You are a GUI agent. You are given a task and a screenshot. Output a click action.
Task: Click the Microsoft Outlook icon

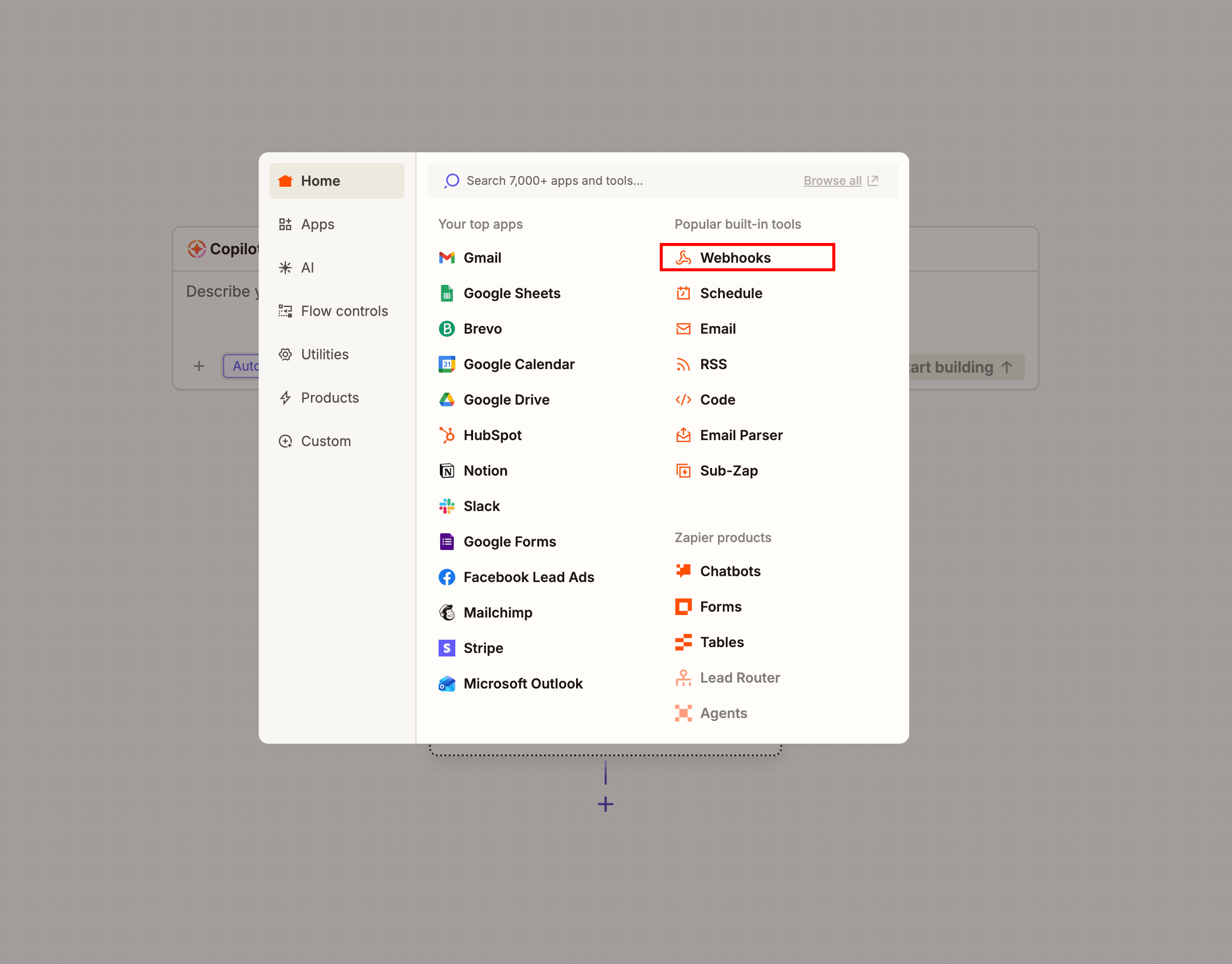click(446, 684)
